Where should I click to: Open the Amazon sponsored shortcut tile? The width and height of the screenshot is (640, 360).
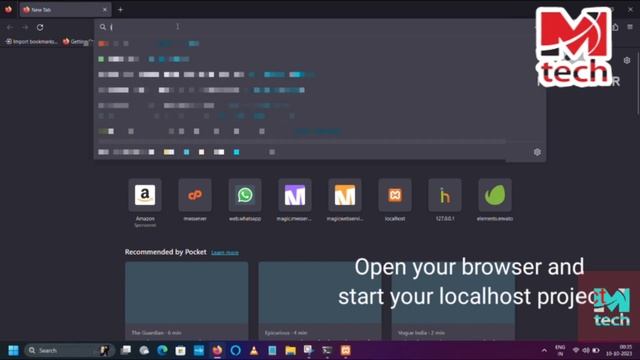(145, 195)
